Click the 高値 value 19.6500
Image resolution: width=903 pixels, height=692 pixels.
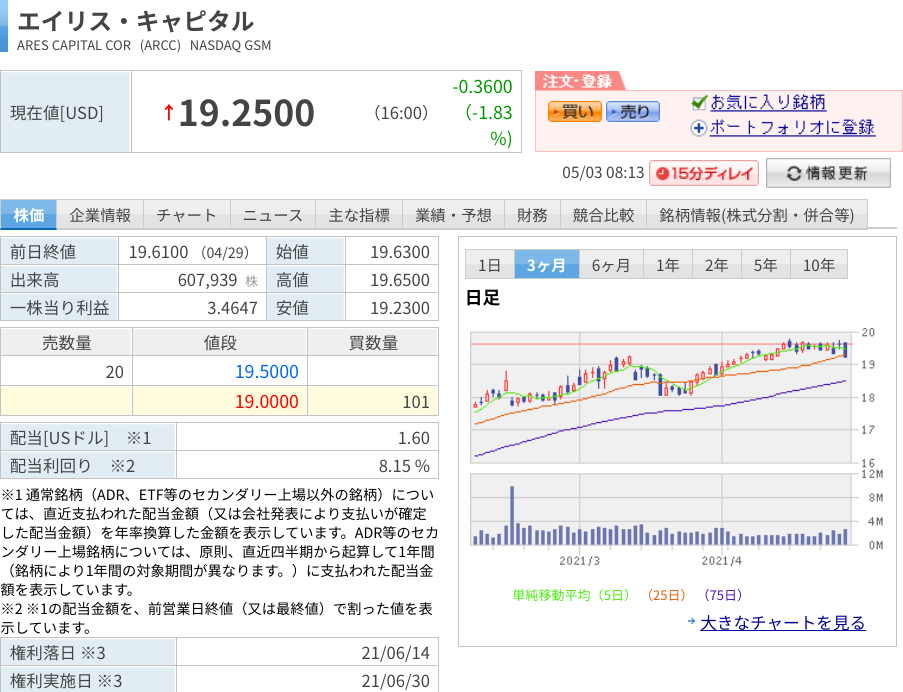click(x=400, y=280)
